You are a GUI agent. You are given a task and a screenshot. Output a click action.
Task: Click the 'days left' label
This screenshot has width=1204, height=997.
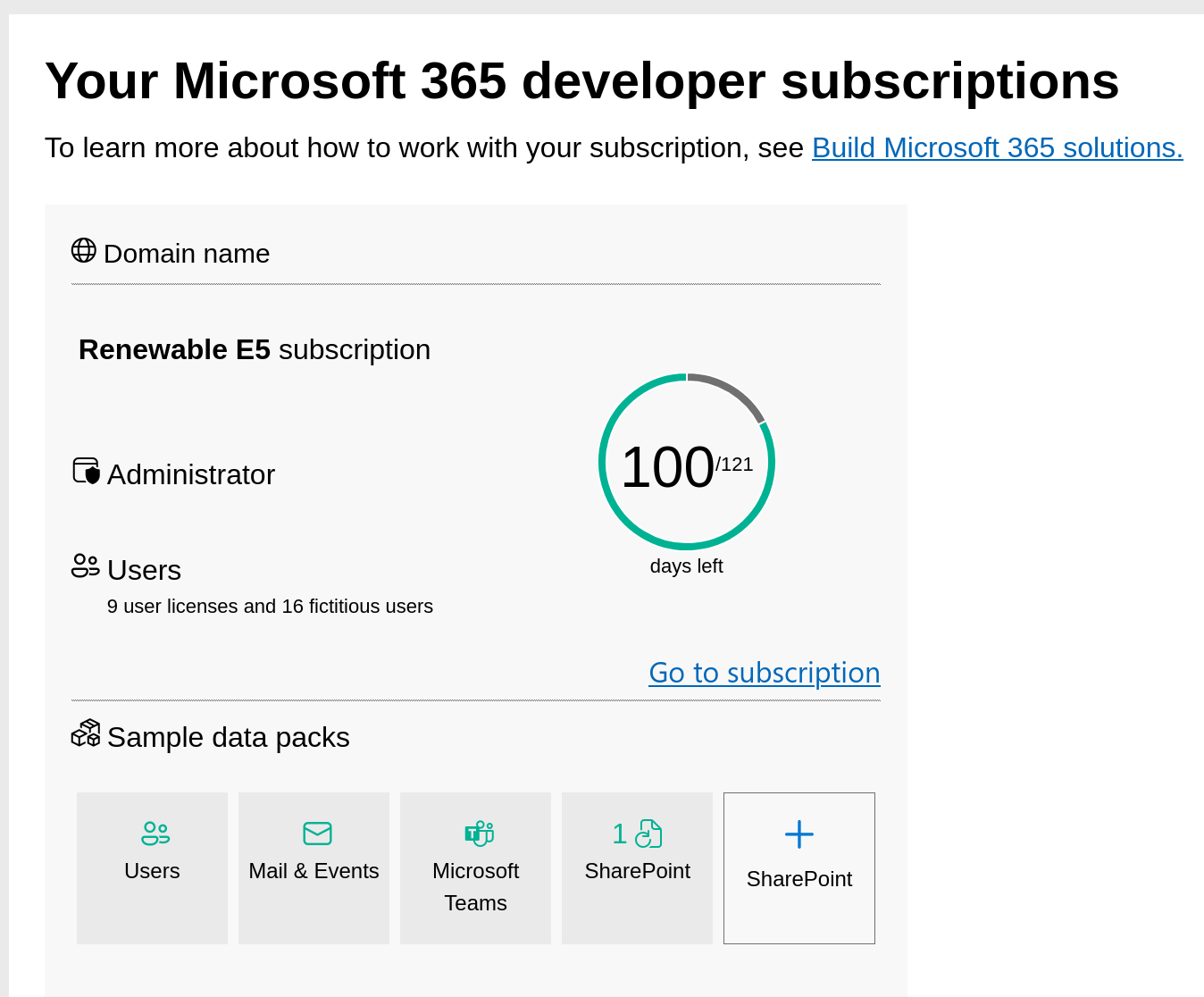686,566
